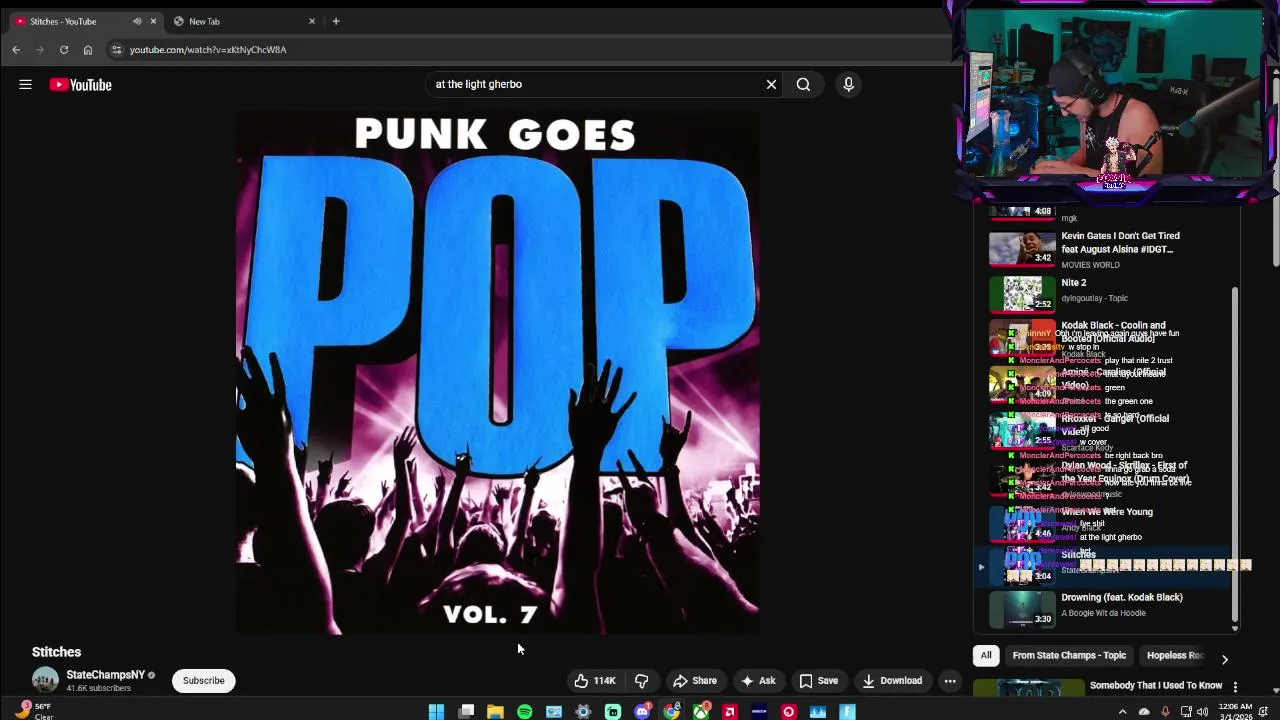Image resolution: width=1280 pixels, height=720 pixels.
Task: Mute the Stitches tab audio icon
Action: [137, 21]
